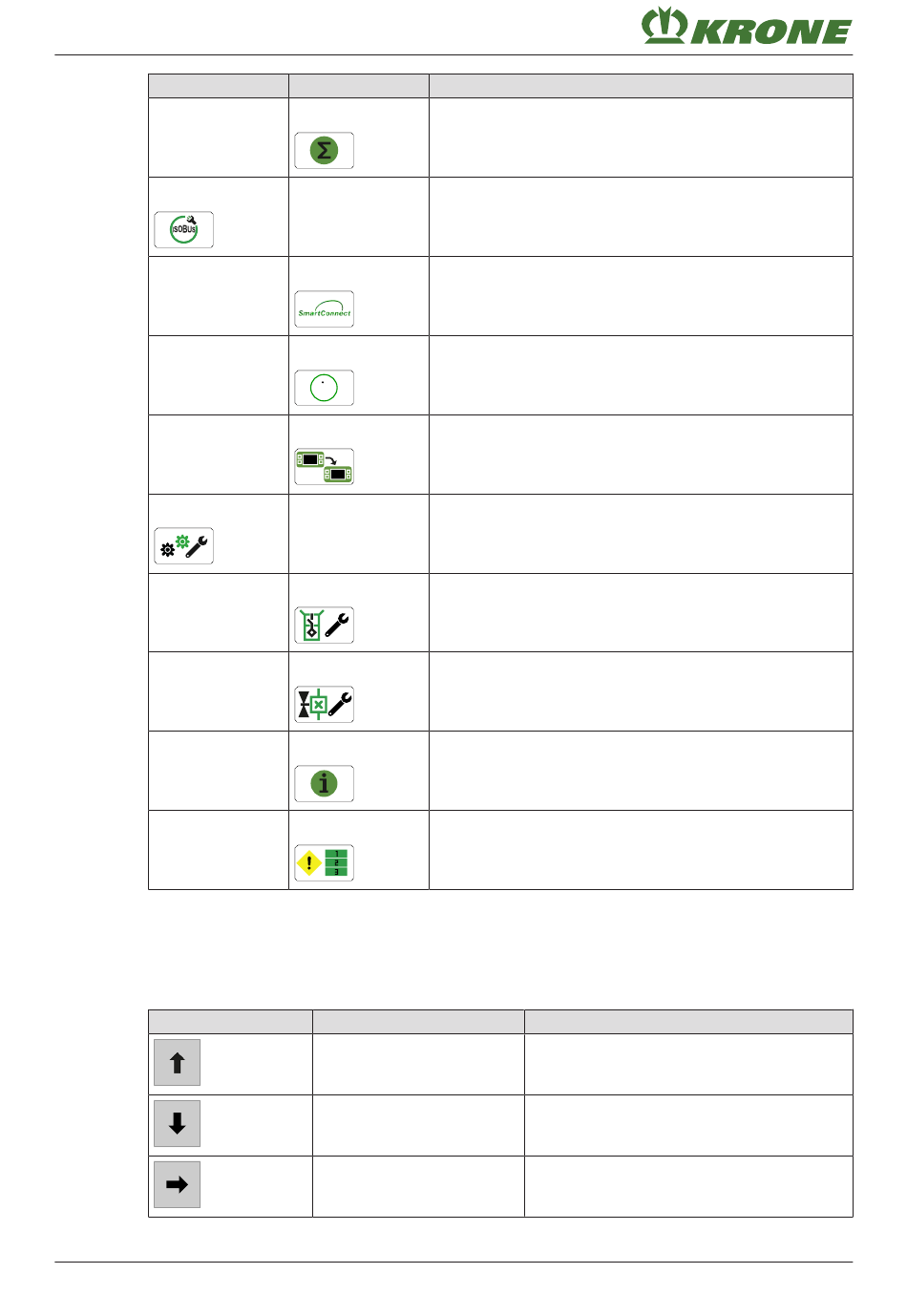Image resolution: width=907 pixels, height=1316 pixels.
Task: Click the wide description cell beside Sigma icon
Action: [x=641, y=138]
